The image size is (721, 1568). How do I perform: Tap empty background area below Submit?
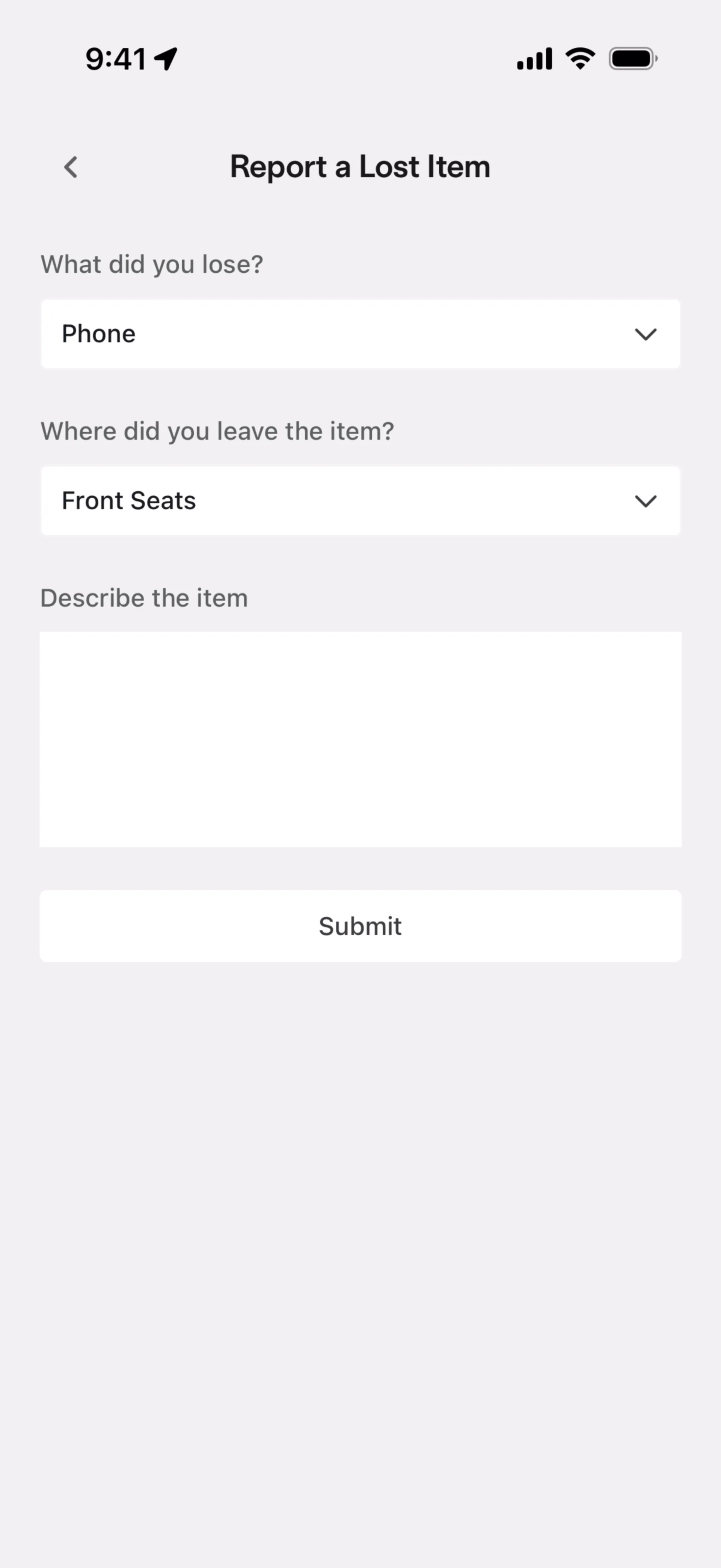point(360,1218)
